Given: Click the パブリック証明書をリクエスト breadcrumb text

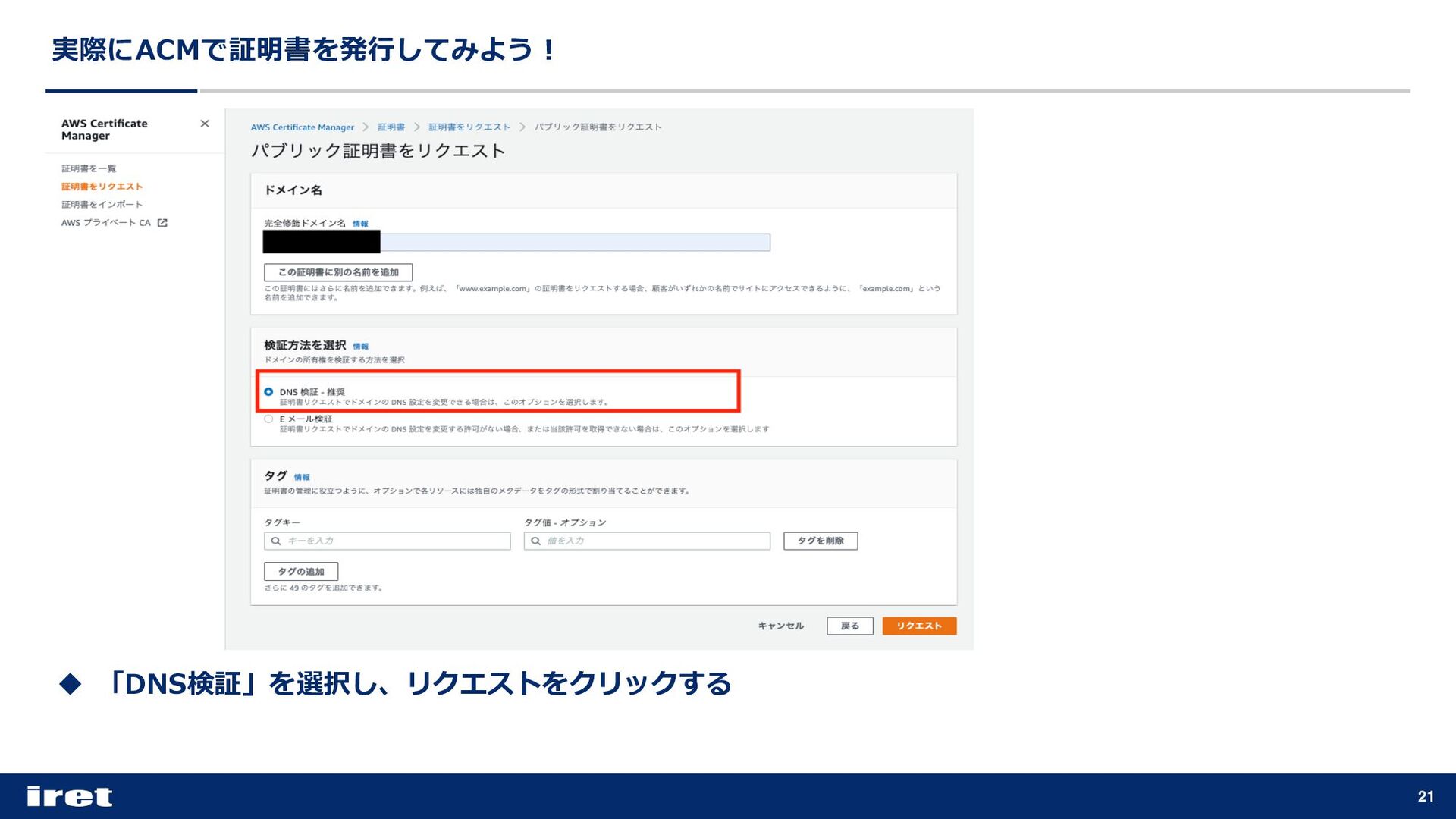Looking at the screenshot, I should pos(598,127).
